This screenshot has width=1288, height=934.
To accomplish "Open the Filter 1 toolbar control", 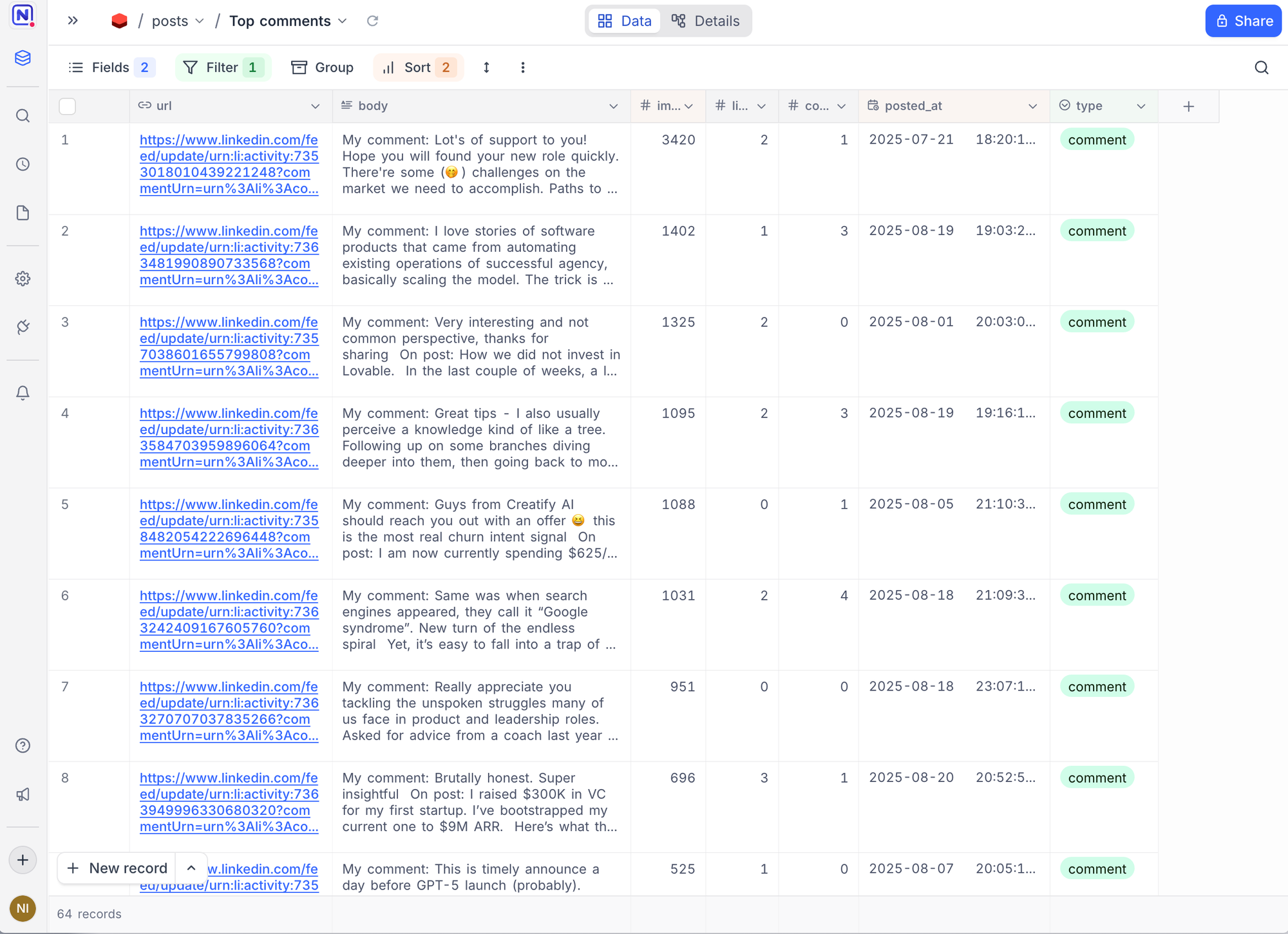I will pyautogui.click(x=223, y=68).
